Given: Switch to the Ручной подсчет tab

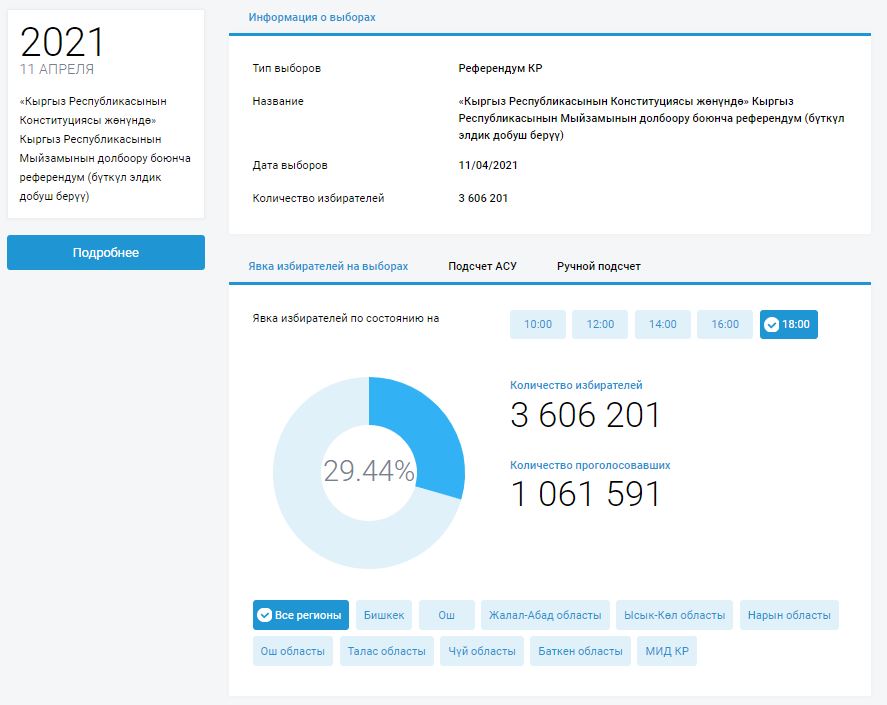Looking at the screenshot, I should pyautogui.click(x=598, y=266).
